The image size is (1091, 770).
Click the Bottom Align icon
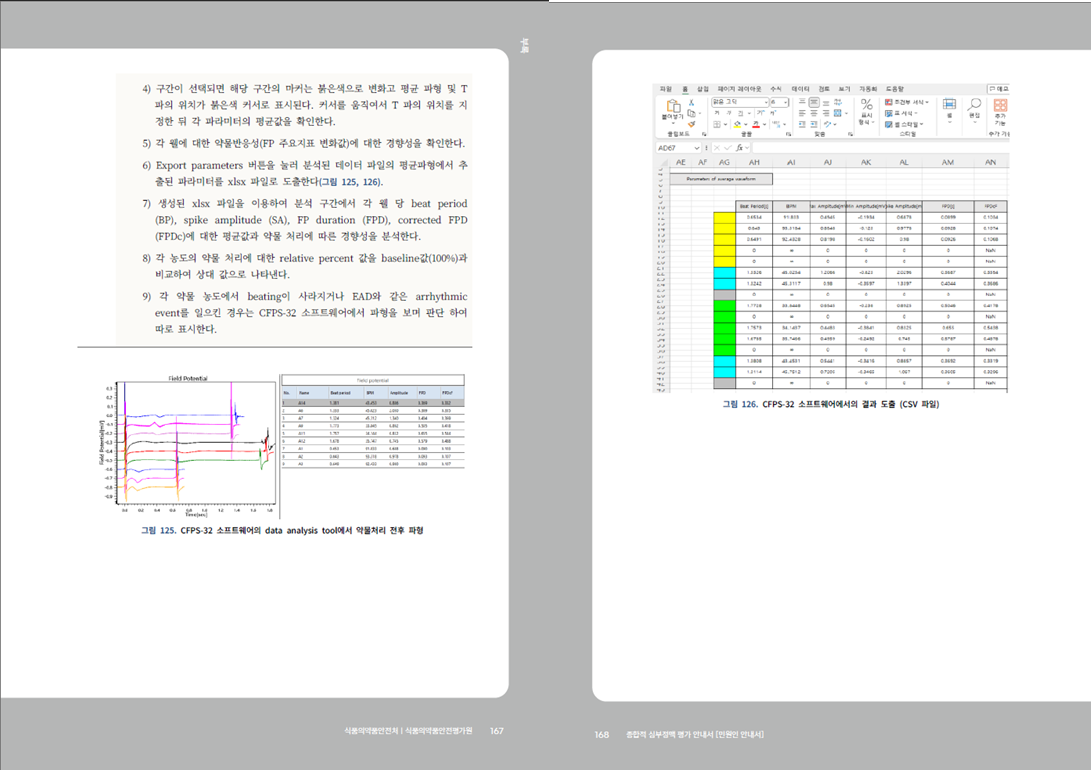click(x=826, y=103)
